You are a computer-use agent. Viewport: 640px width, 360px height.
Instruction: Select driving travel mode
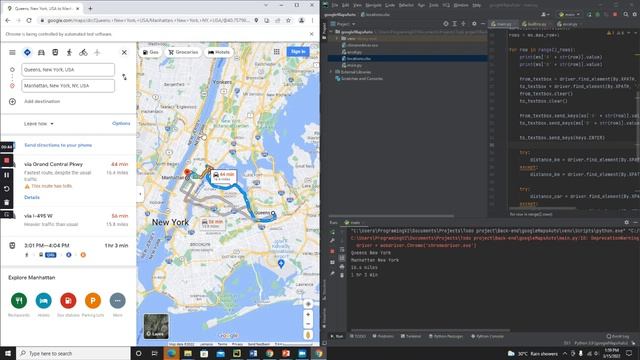pyautogui.click(x=41, y=52)
